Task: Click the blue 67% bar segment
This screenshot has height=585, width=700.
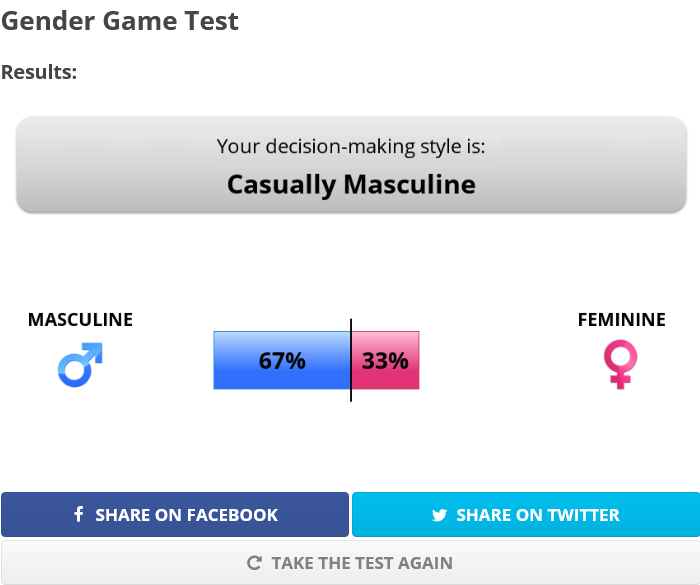Action: (282, 360)
